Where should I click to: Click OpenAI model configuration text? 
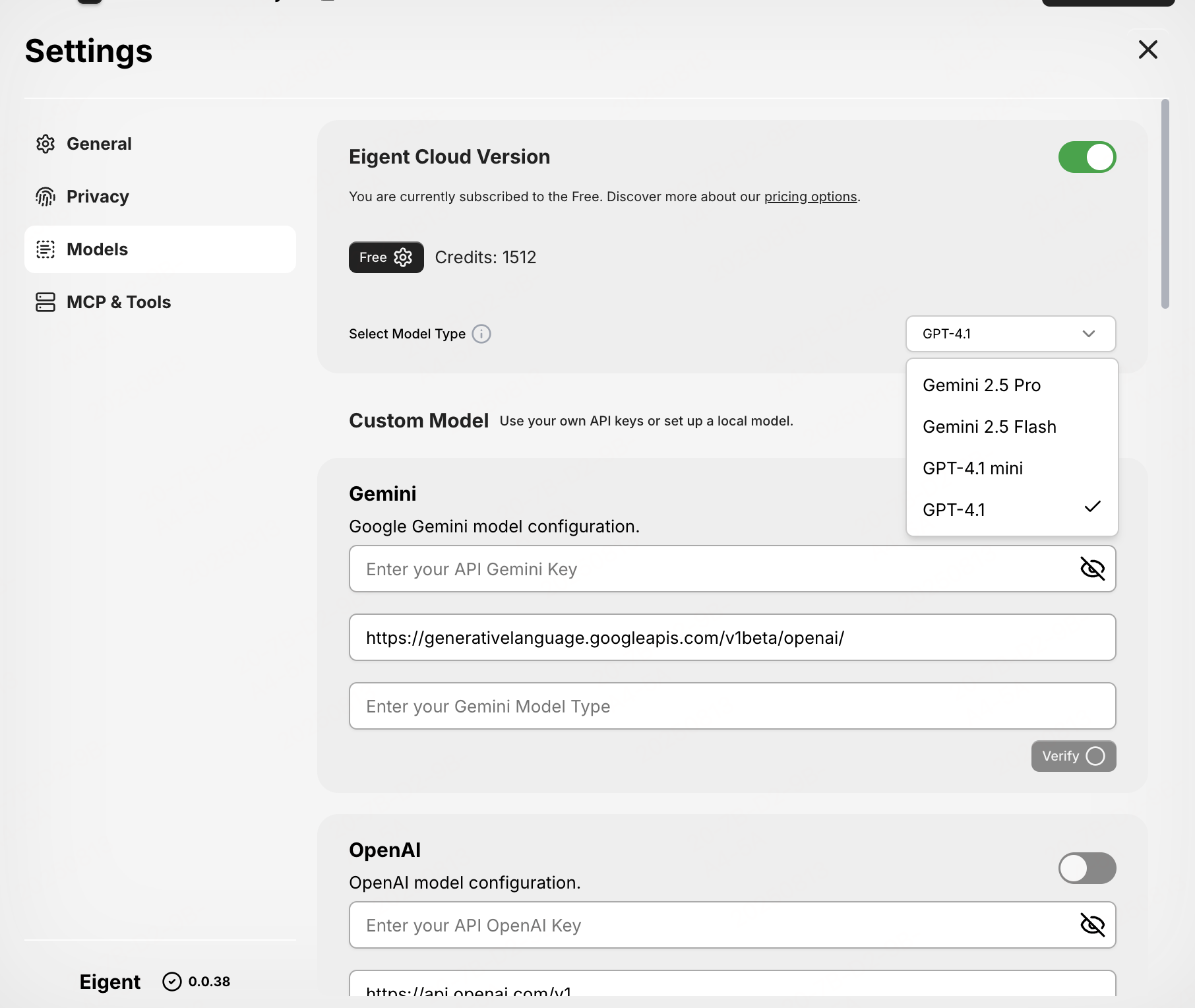click(464, 883)
